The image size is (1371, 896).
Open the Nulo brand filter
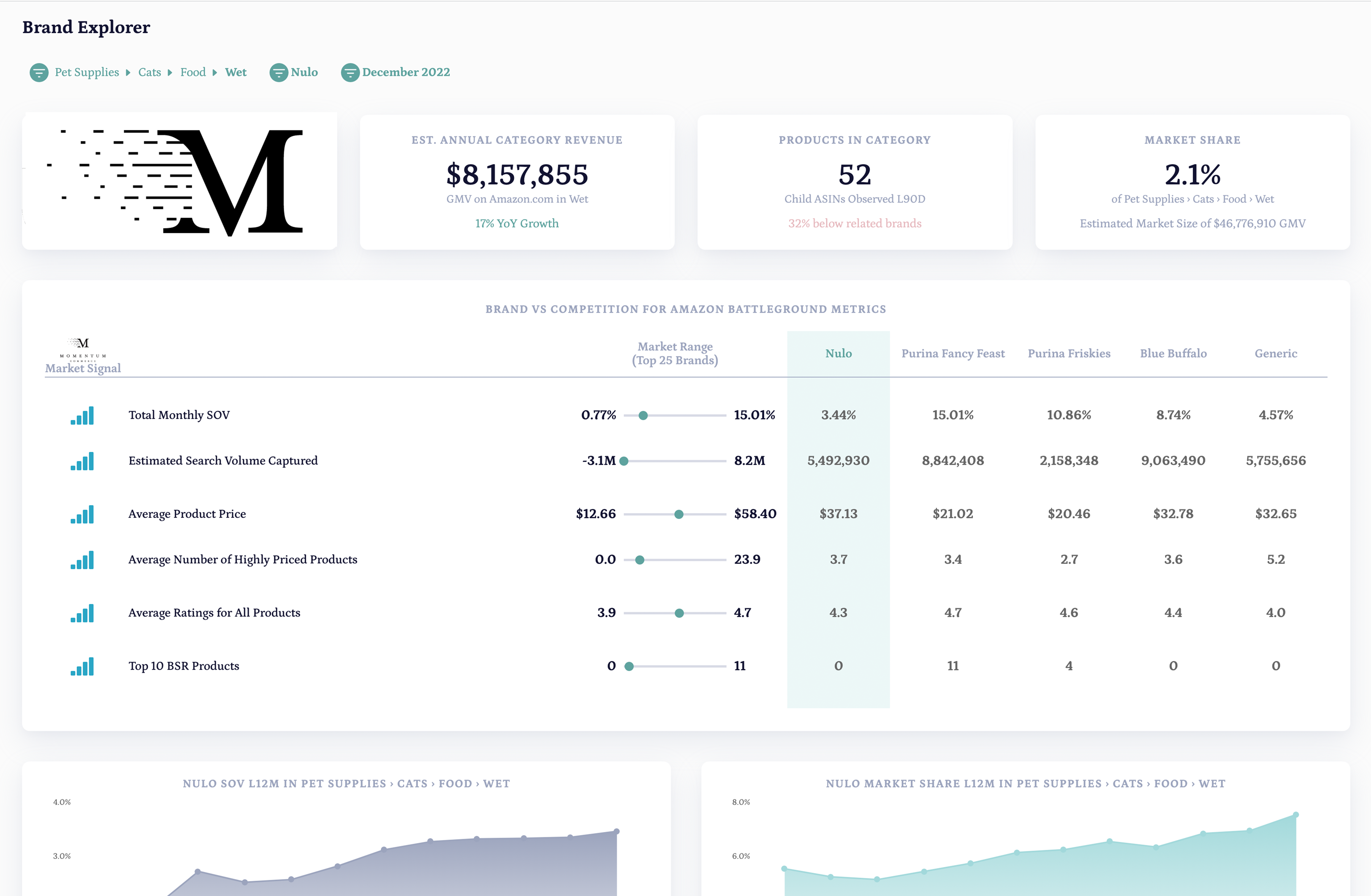click(x=304, y=73)
